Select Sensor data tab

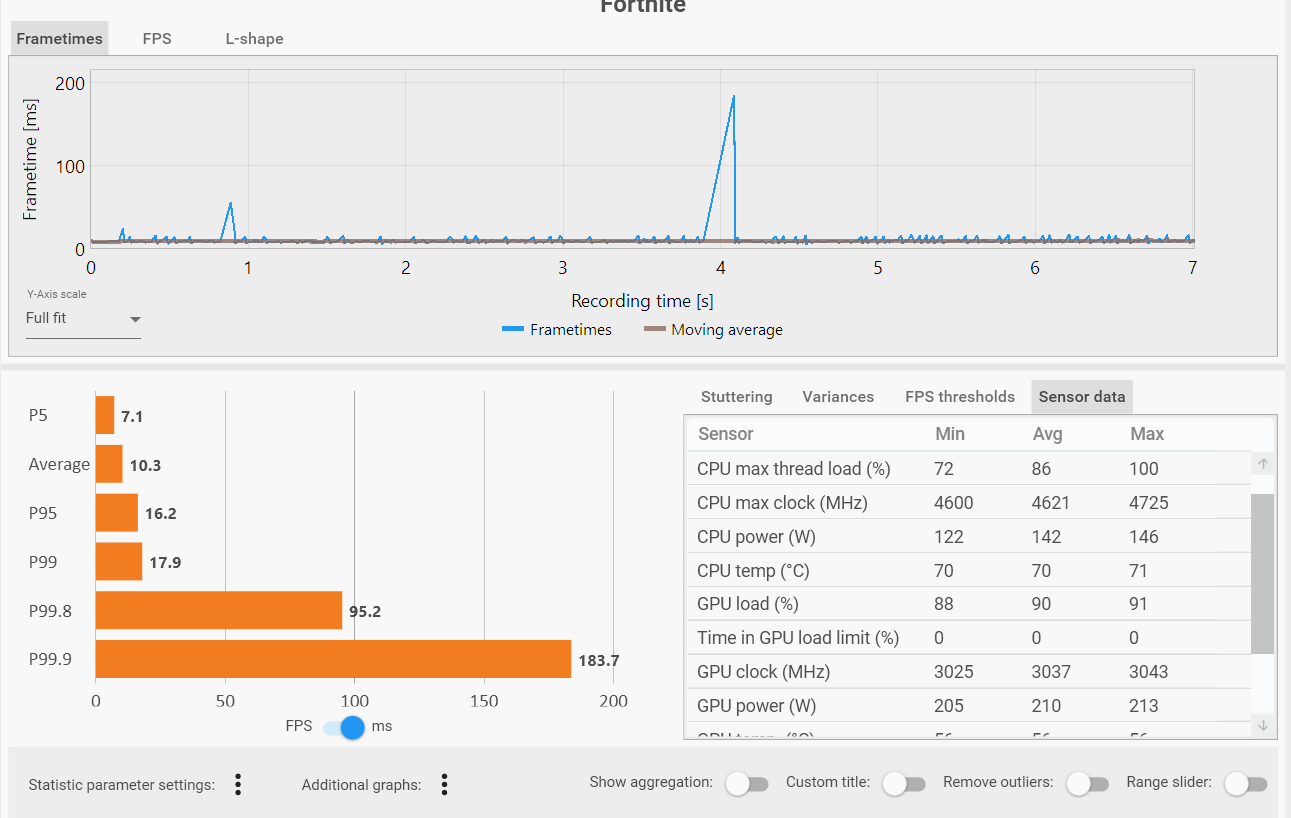coord(1082,397)
